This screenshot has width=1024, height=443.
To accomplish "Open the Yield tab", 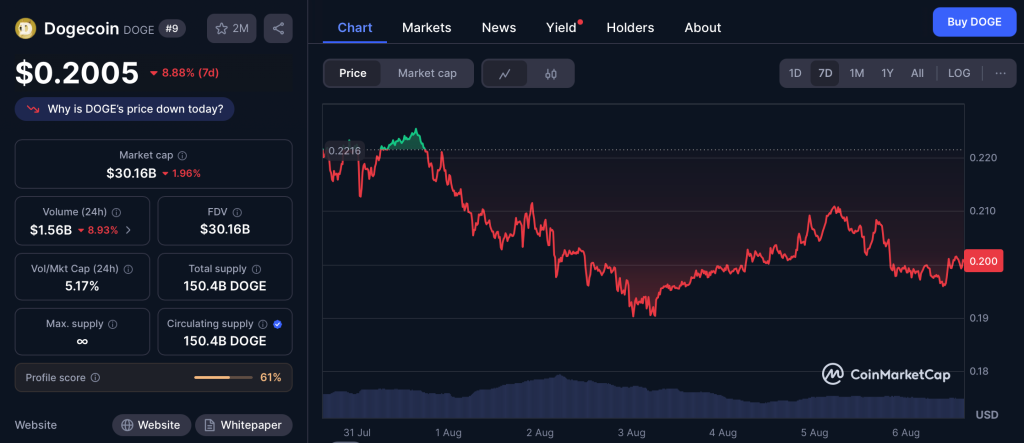I will (x=562, y=27).
